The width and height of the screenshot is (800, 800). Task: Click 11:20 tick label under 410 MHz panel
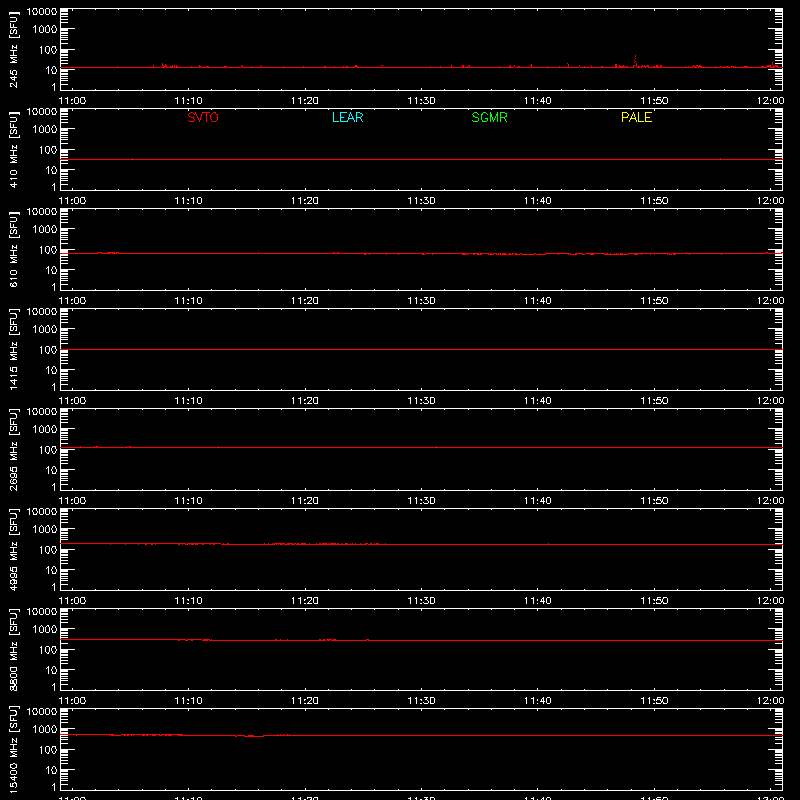pos(305,201)
